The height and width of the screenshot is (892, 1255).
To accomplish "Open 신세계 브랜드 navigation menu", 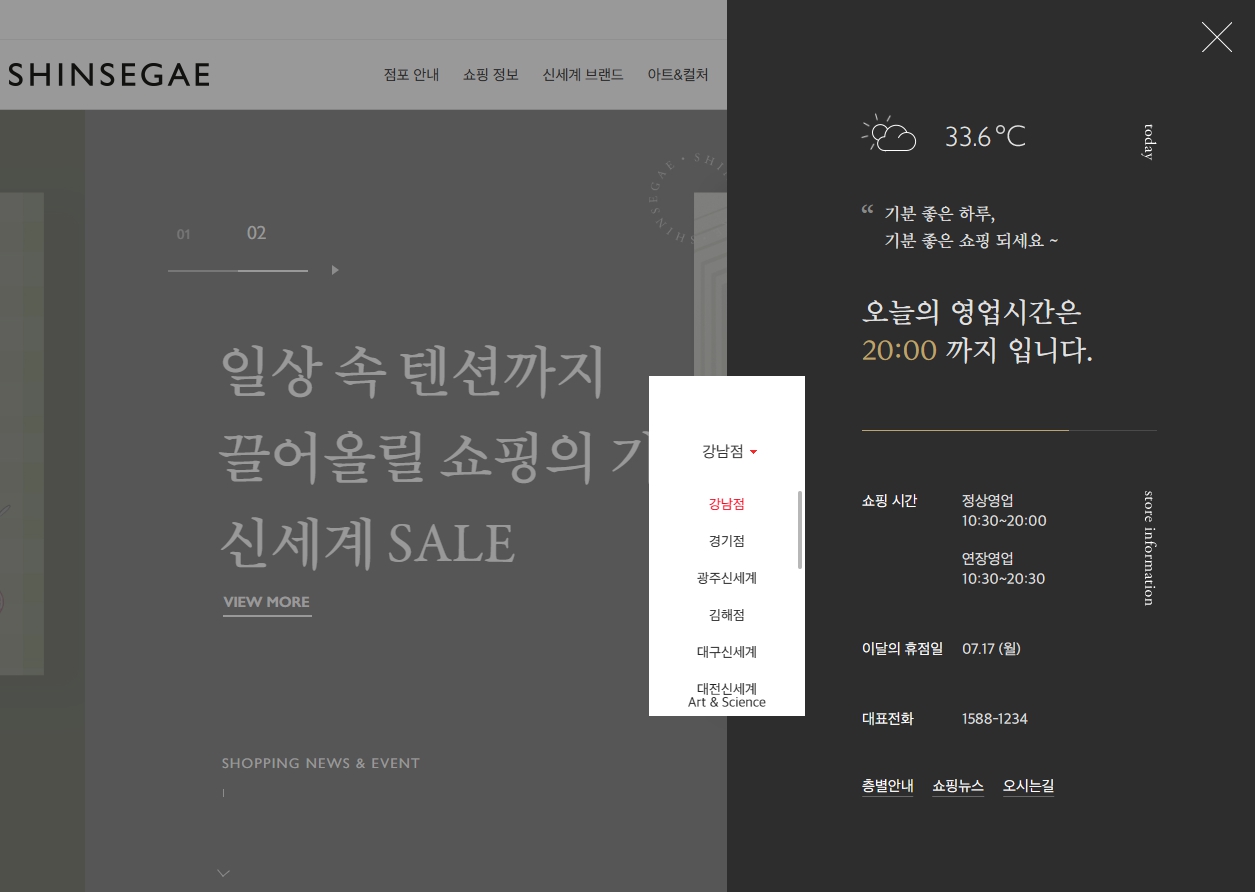I will pos(583,75).
